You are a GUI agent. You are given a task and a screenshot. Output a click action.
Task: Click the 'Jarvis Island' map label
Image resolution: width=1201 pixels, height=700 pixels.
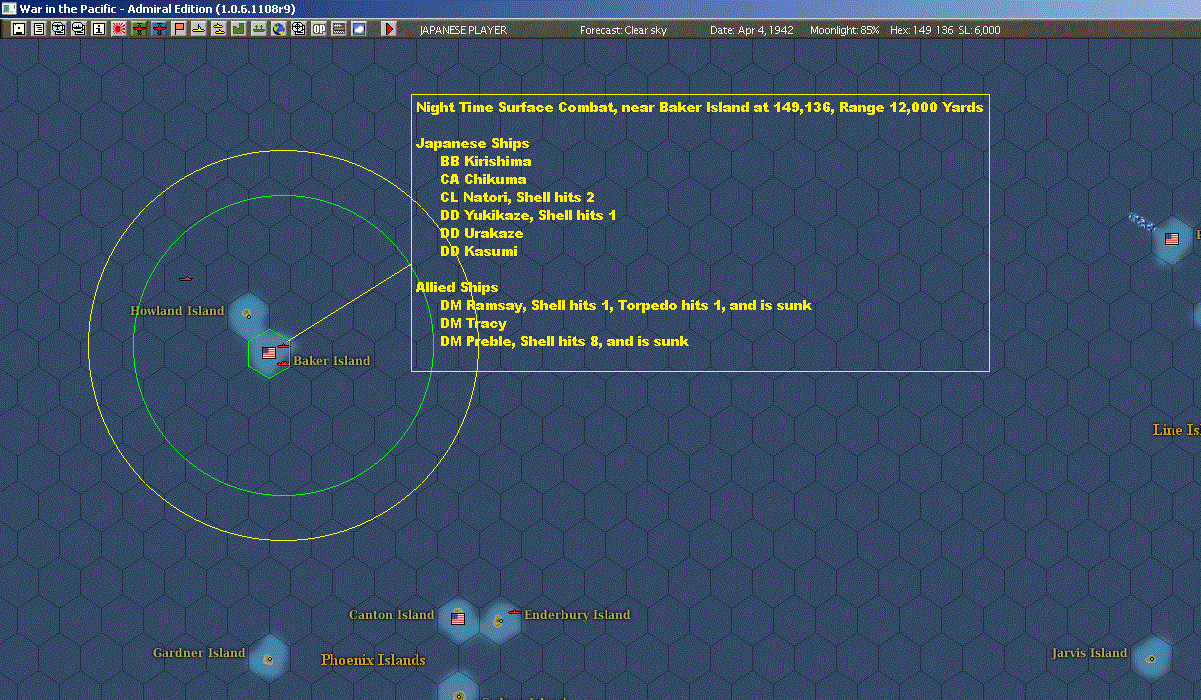(x=1089, y=653)
